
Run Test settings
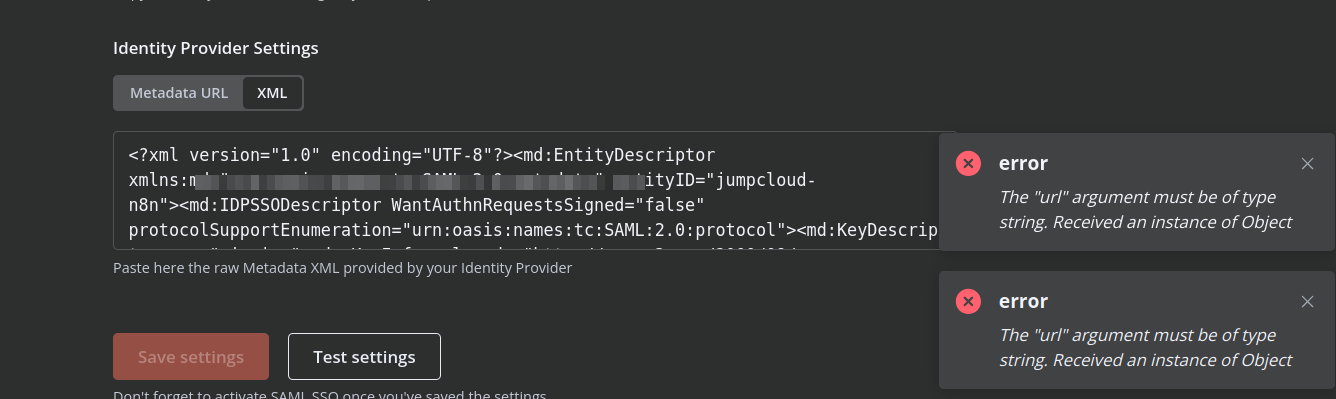pos(364,357)
